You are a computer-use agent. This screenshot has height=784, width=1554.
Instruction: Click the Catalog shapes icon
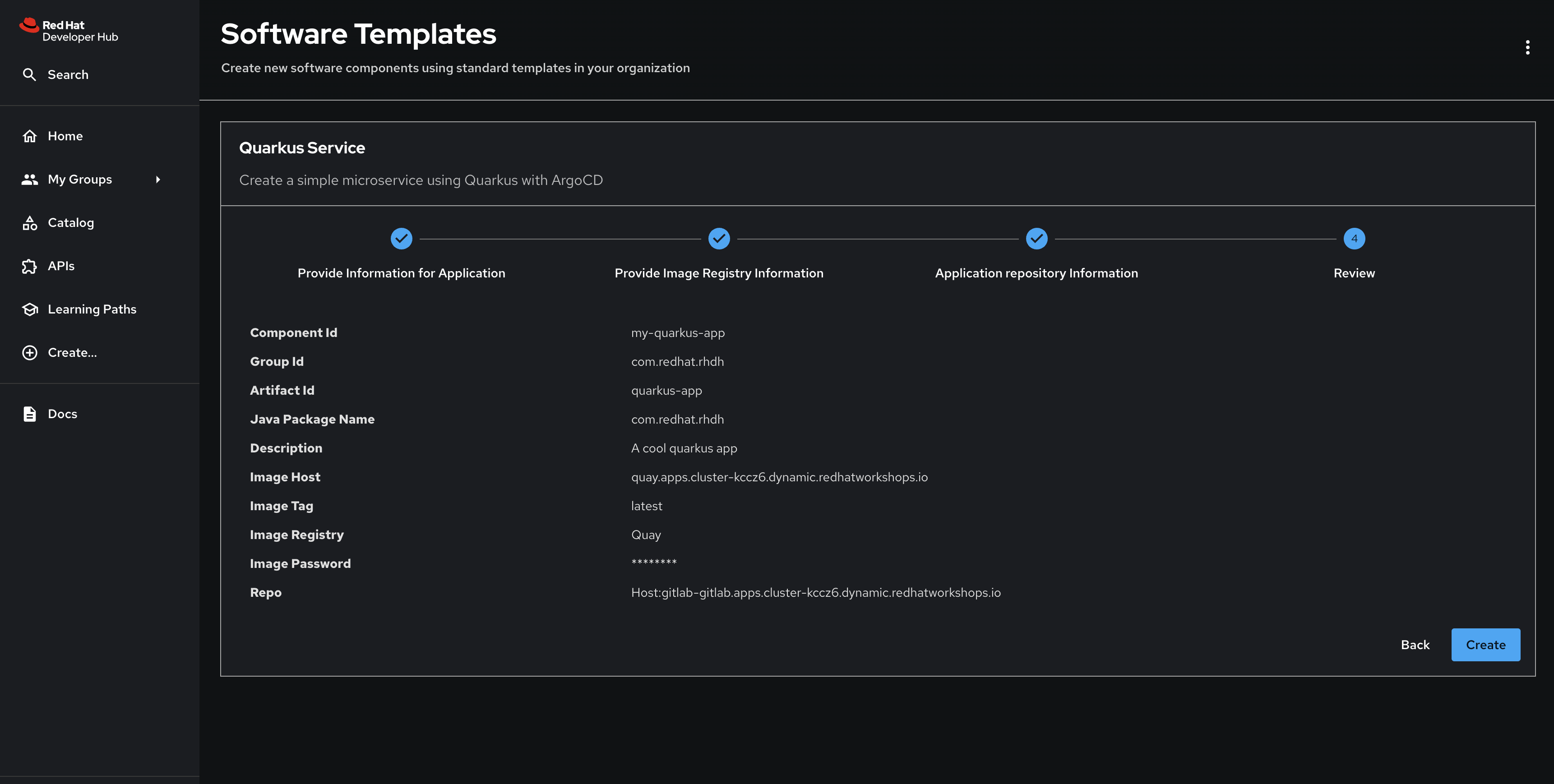click(30, 223)
